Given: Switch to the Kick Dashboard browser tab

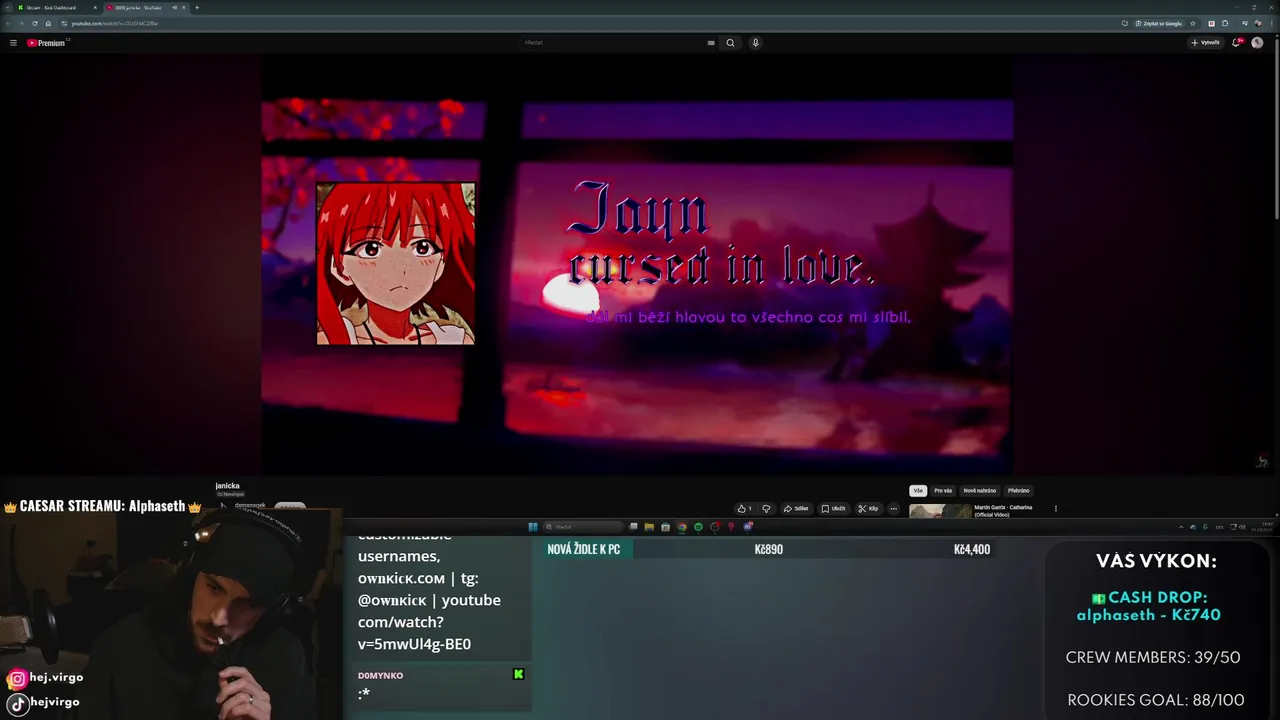Looking at the screenshot, I should tap(56, 7).
